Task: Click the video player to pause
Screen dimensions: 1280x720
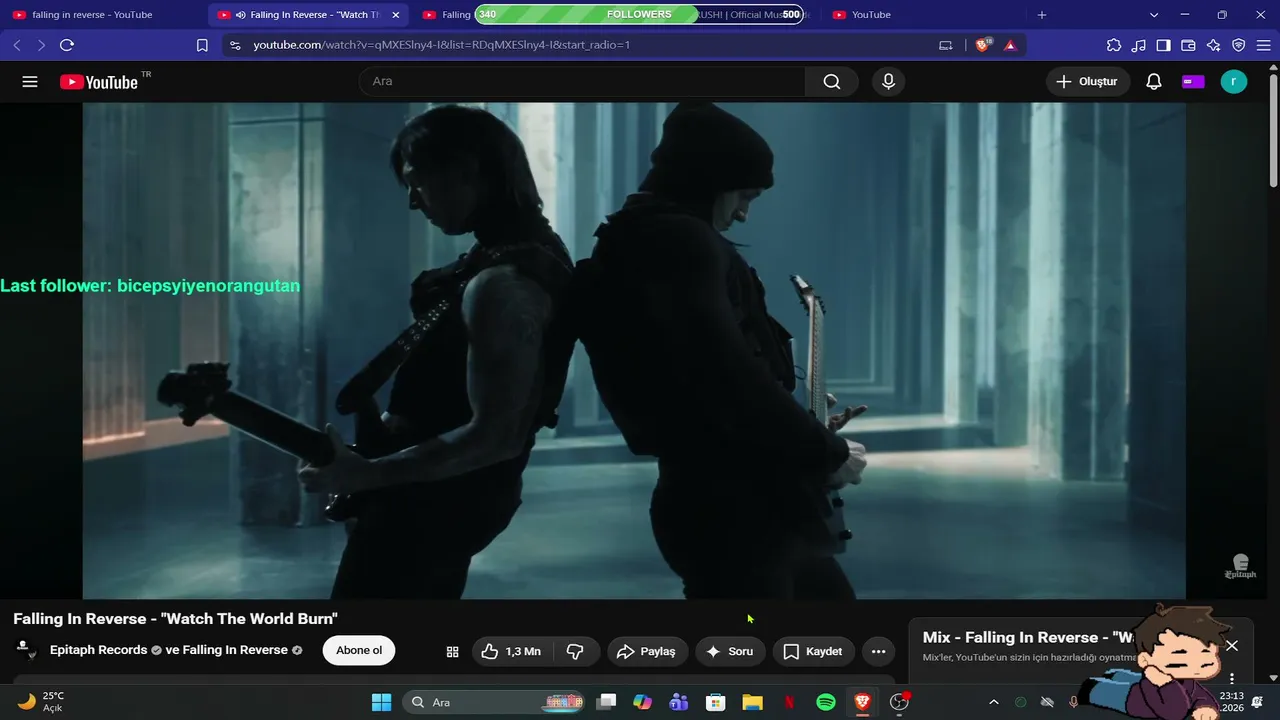Action: click(x=634, y=350)
